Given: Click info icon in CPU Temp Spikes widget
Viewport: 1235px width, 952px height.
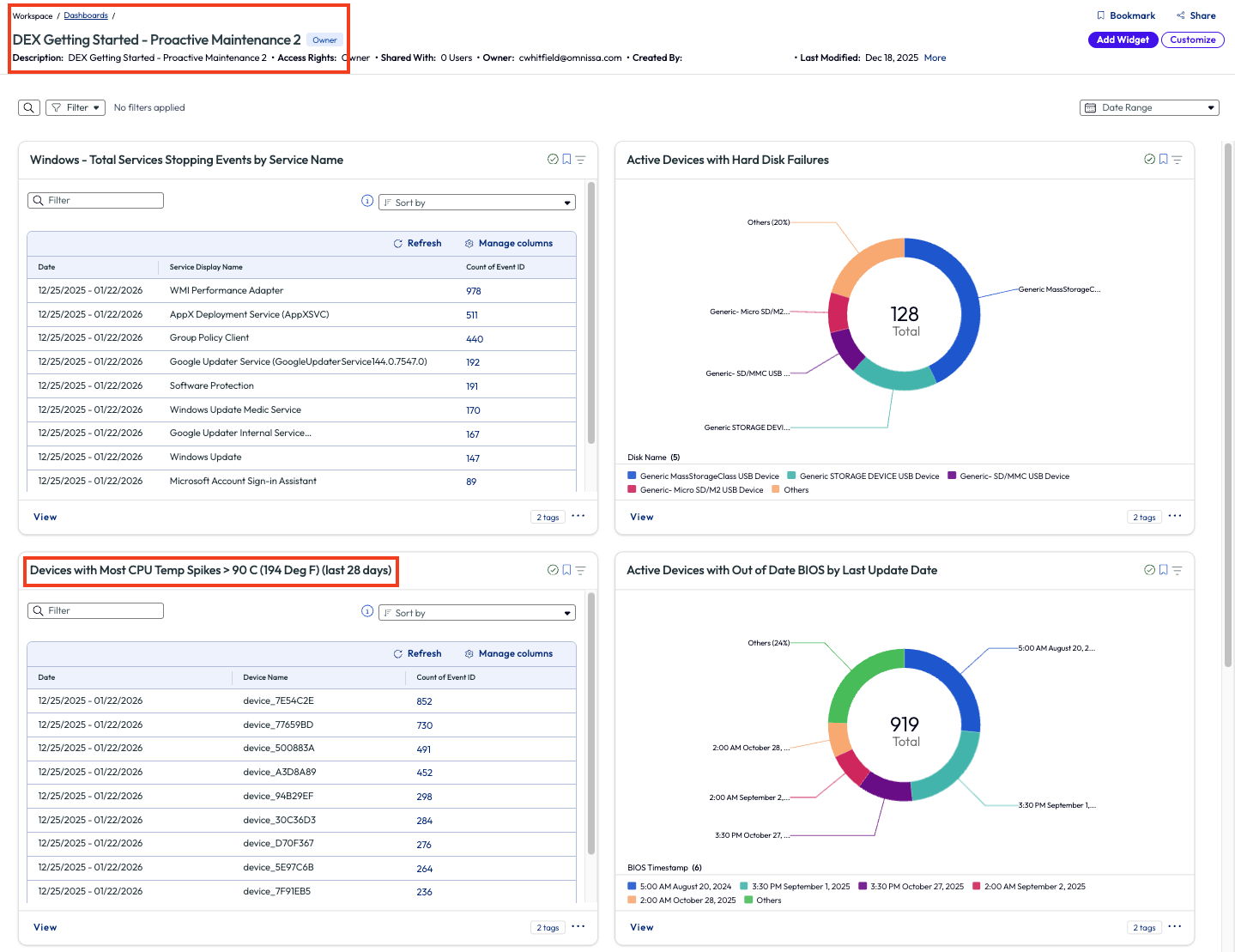Looking at the screenshot, I should click(x=367, y=611).
